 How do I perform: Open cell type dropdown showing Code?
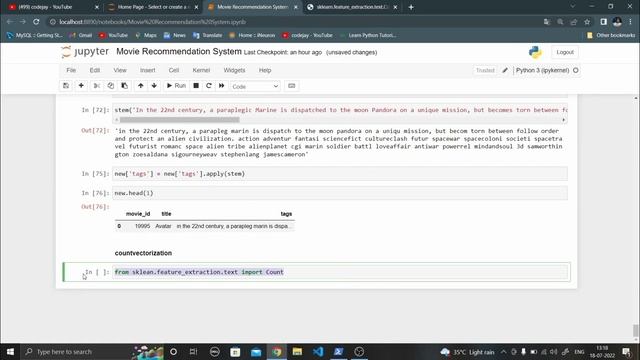pos(255,87)
